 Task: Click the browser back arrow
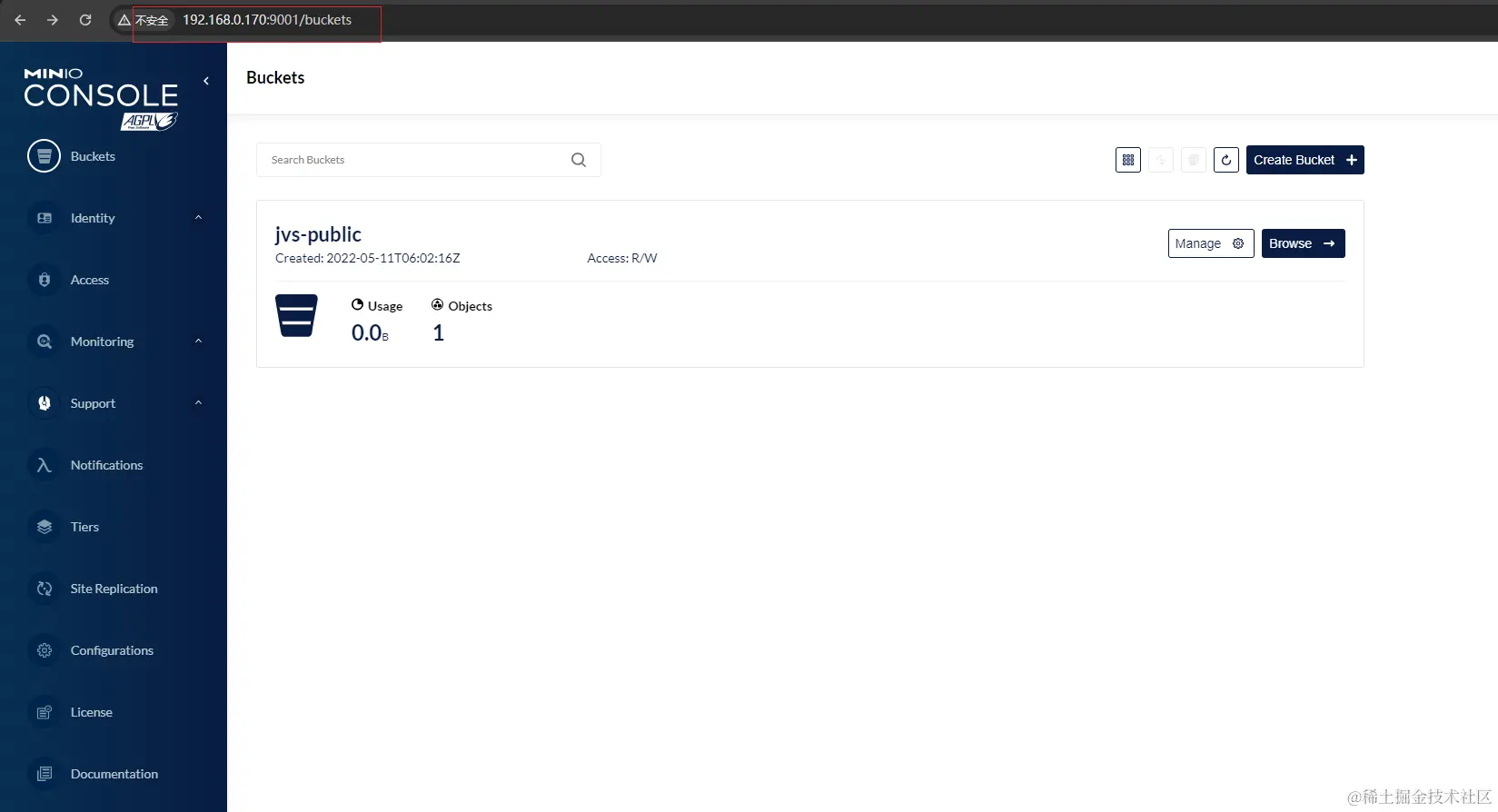[20, 20]
